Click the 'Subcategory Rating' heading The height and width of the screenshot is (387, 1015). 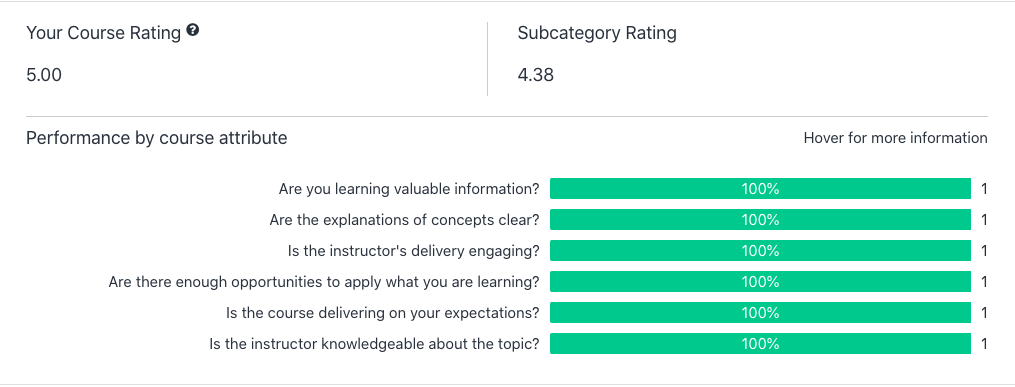click(597, 33)
